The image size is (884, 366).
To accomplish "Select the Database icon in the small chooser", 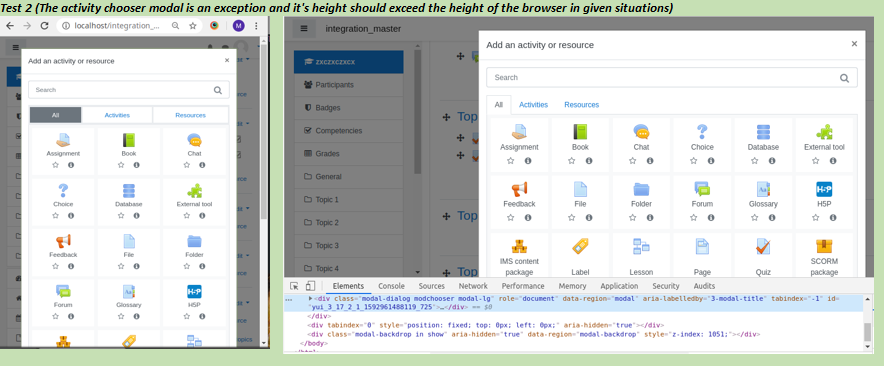I will (129, 190).
